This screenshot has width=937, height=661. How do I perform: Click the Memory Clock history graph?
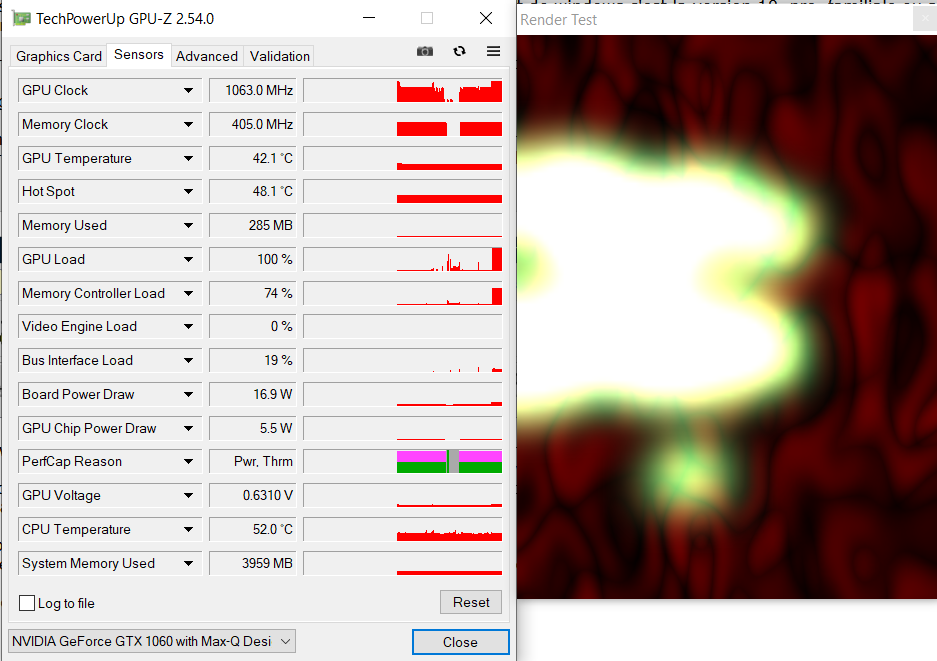(x=403, y=124)
